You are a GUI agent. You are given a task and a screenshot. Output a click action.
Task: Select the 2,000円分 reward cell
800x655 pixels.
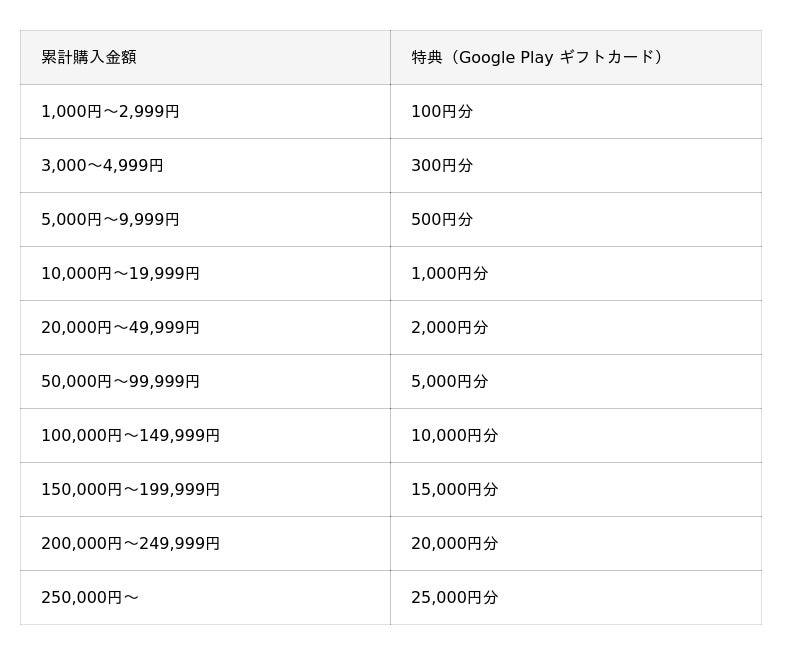pyautogui.click(x=449, y=328)
